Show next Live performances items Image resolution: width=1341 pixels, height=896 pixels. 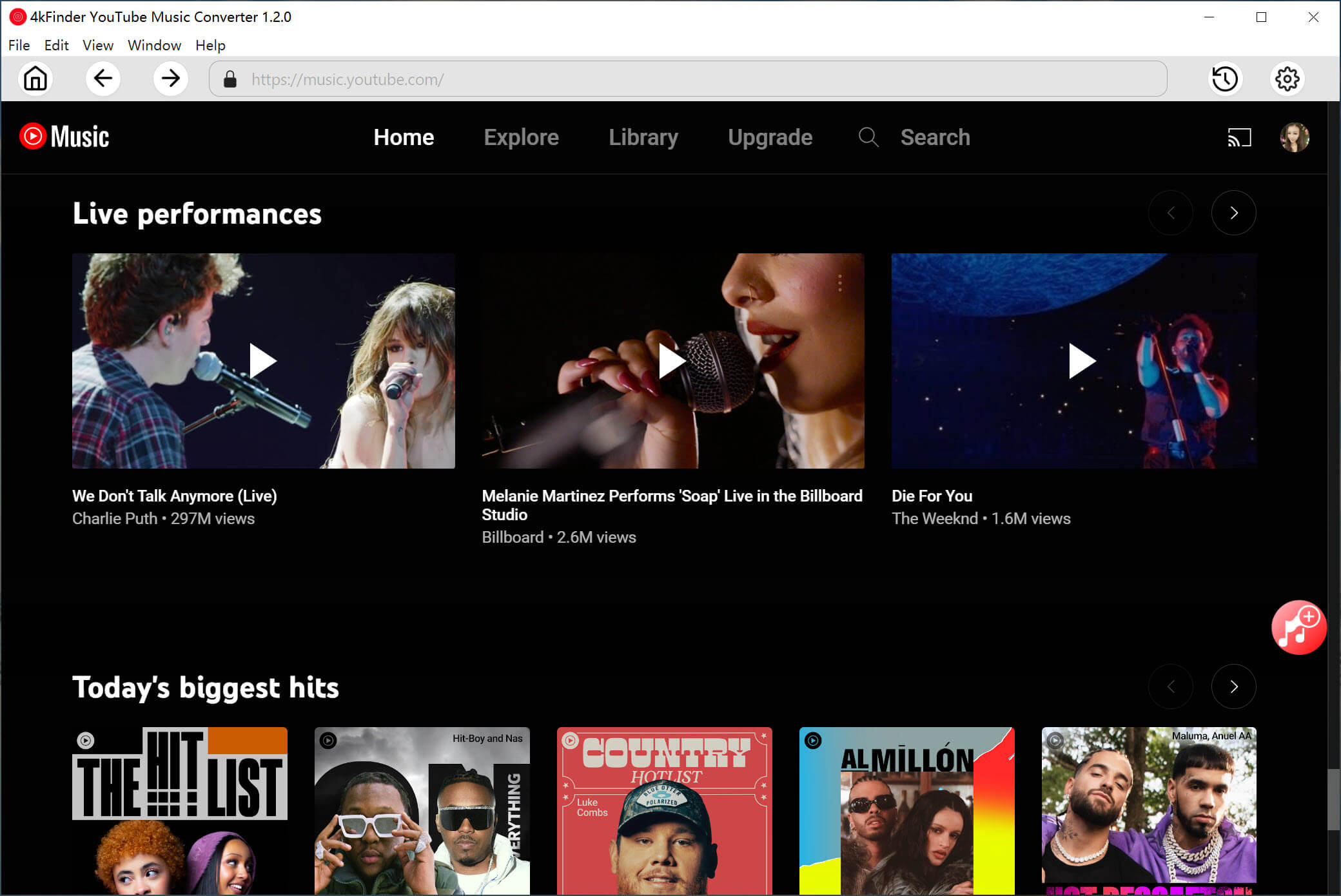coord(1233,213)
